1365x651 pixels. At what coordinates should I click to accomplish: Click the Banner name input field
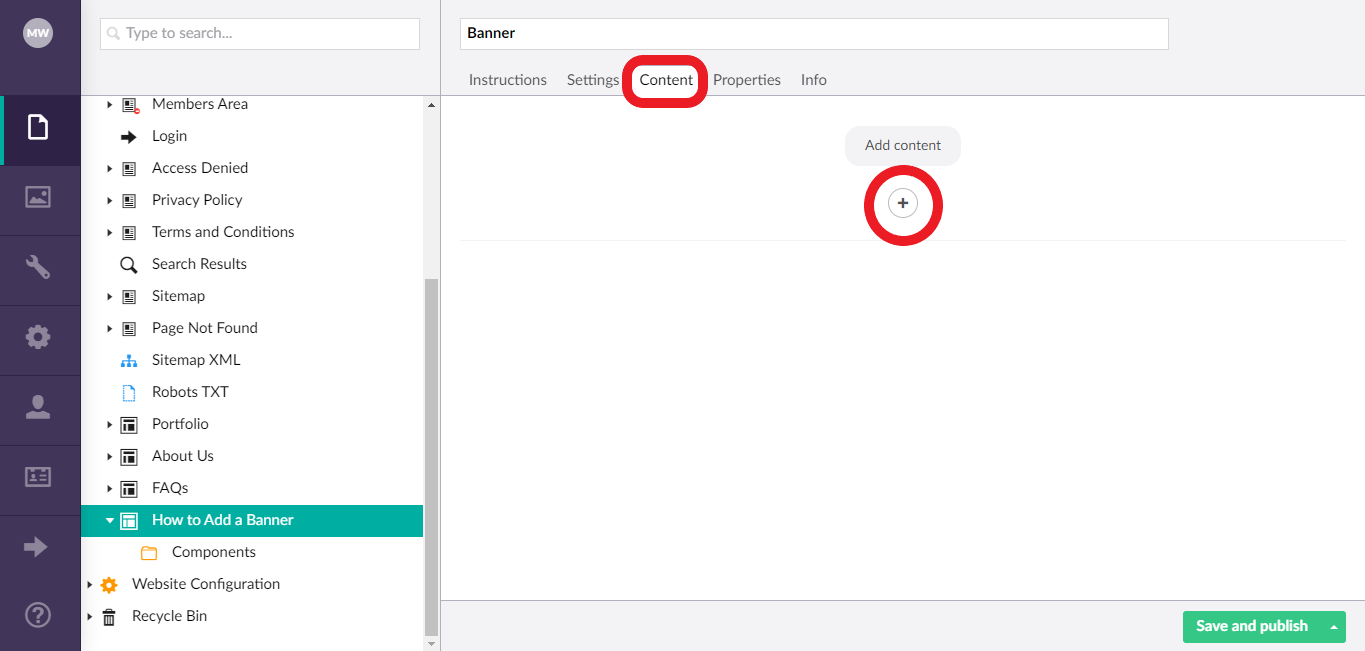pyautogui.click(x=814, y=34)
